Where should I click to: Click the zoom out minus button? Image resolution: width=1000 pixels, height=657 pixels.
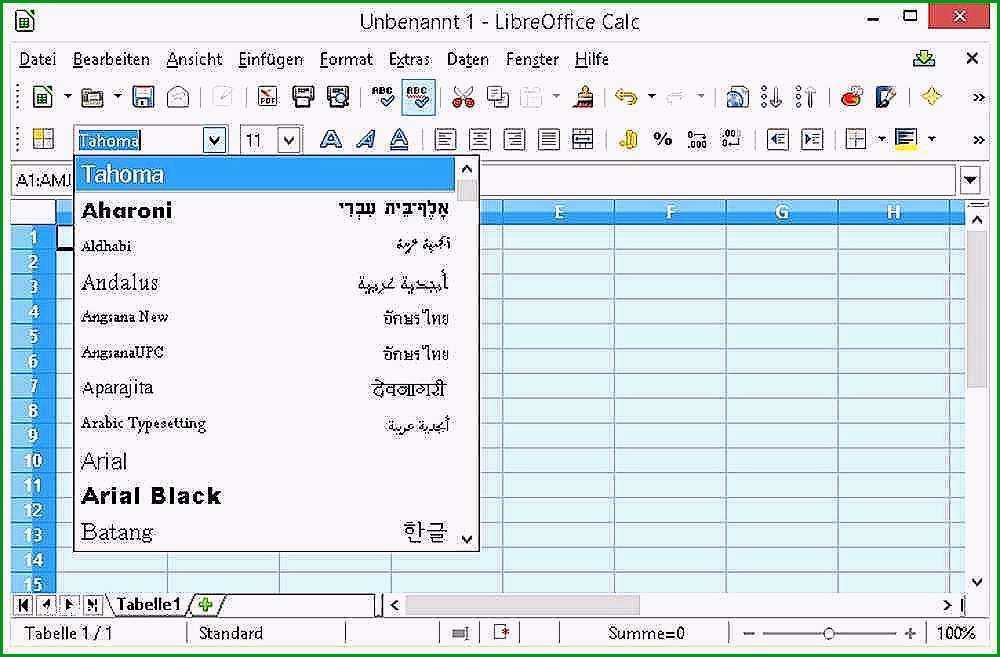point(749,633)
